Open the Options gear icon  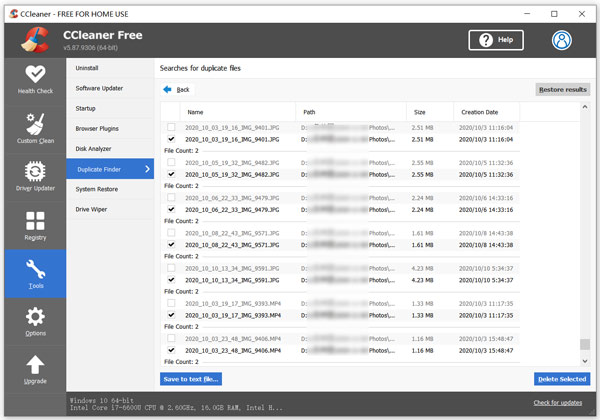[35, 317]
